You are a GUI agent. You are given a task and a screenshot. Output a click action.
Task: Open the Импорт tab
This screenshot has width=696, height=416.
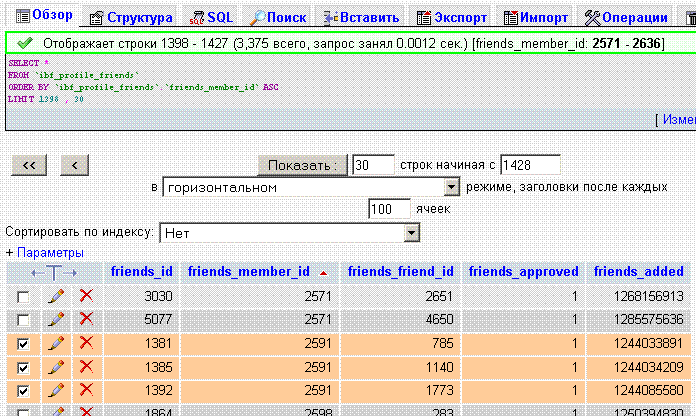click(536, 18)
